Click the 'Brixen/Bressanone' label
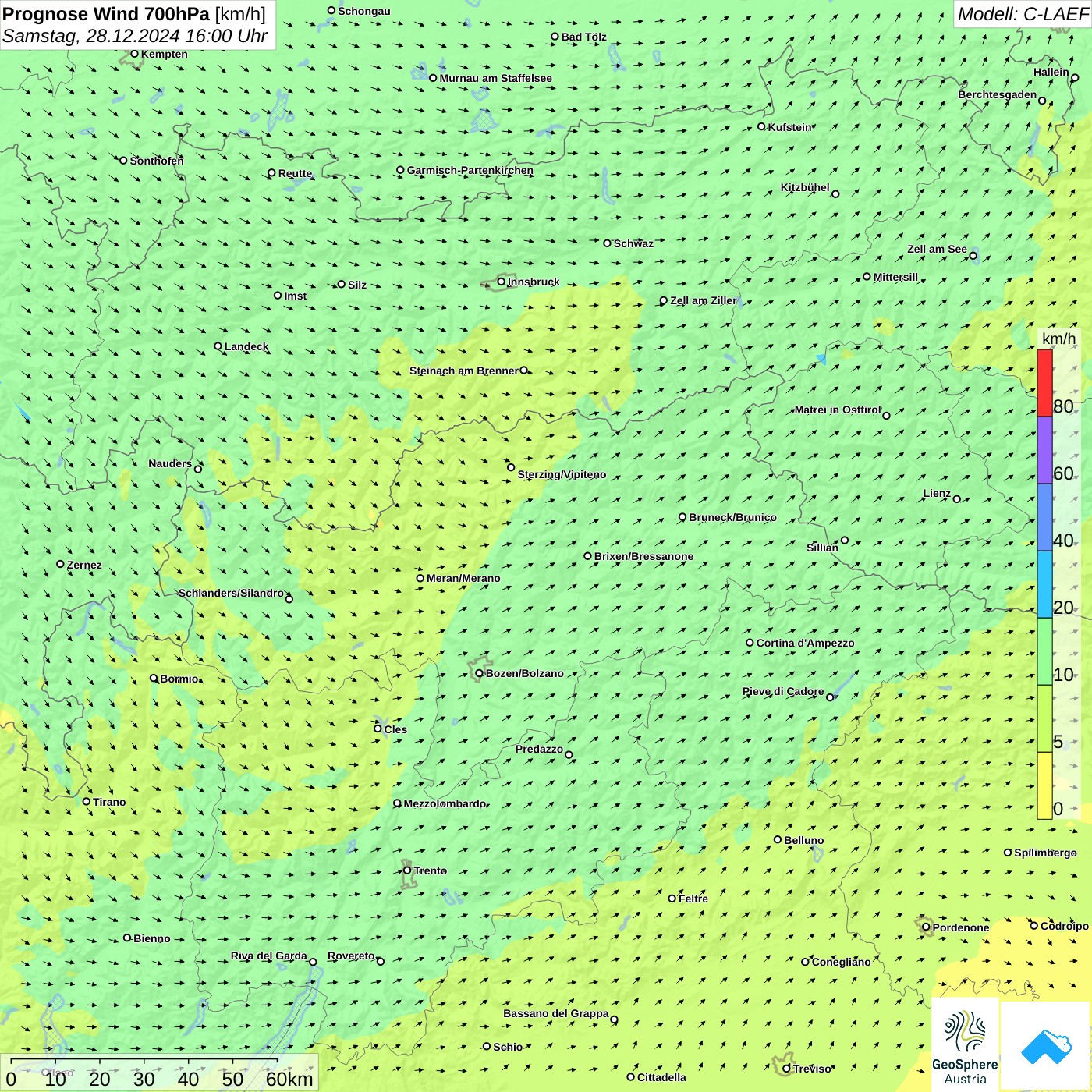The width and height of the screenshot is (1092, 1092). click(x=643, y=556)
